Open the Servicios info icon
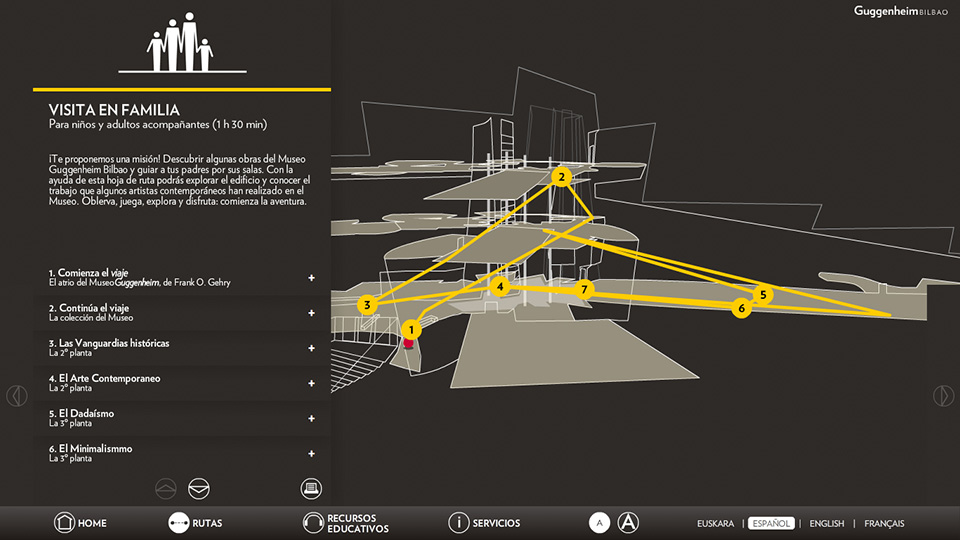 (x=458, y=523)
